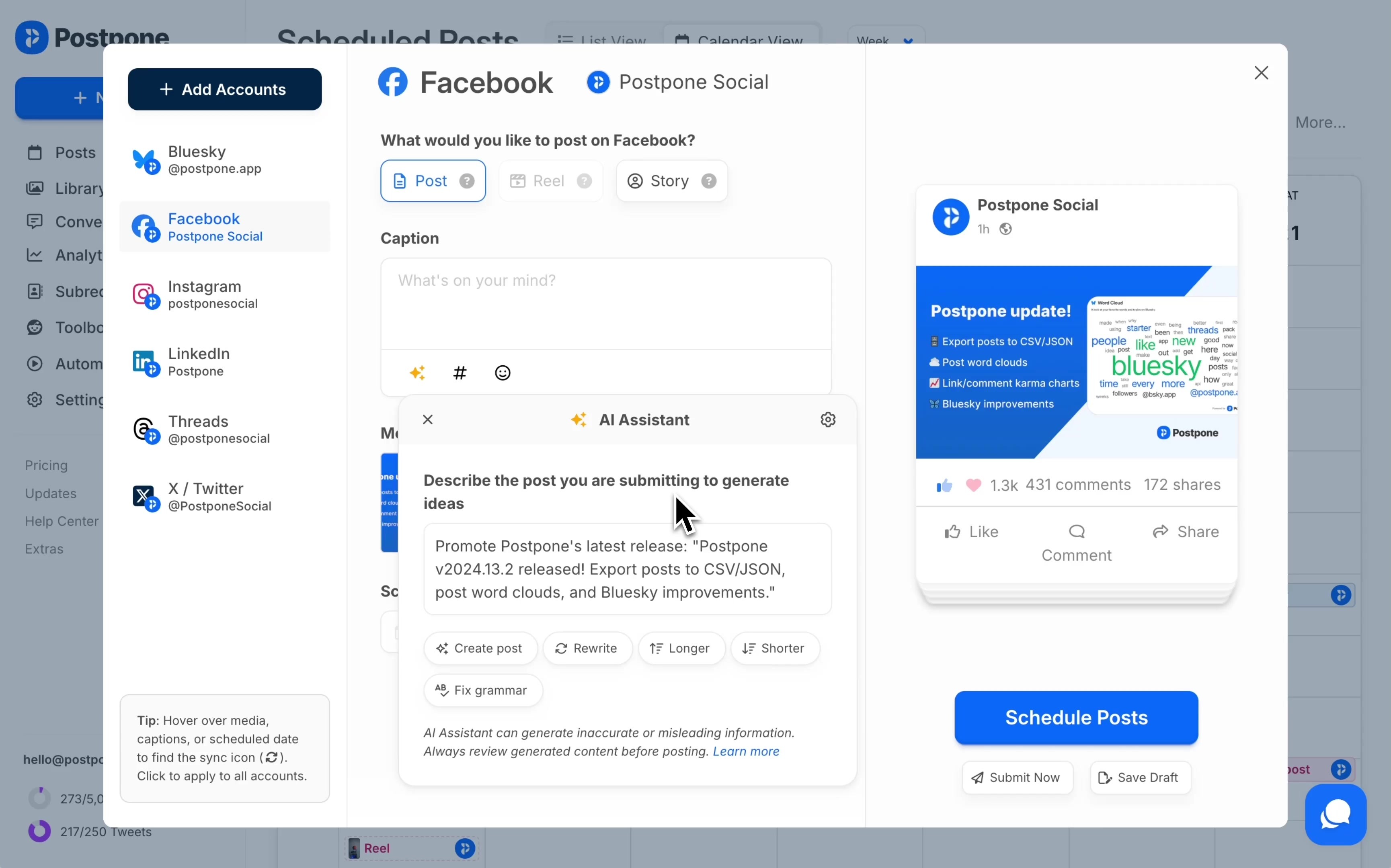The width and height of the screenshot is (1391, 868).
Task: Select the Threads @postponesocial account
Action: [x=225, y=430]
